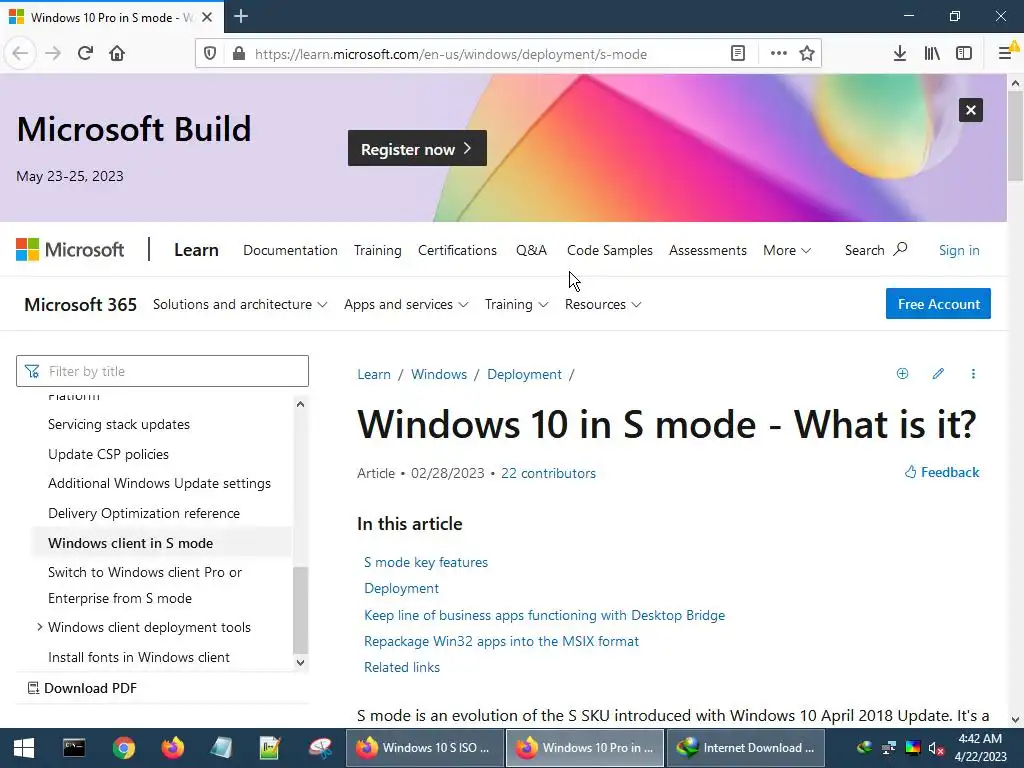Open Training in top Learn navigation
Screen dimensions: 1024x768
coord(377,250)
